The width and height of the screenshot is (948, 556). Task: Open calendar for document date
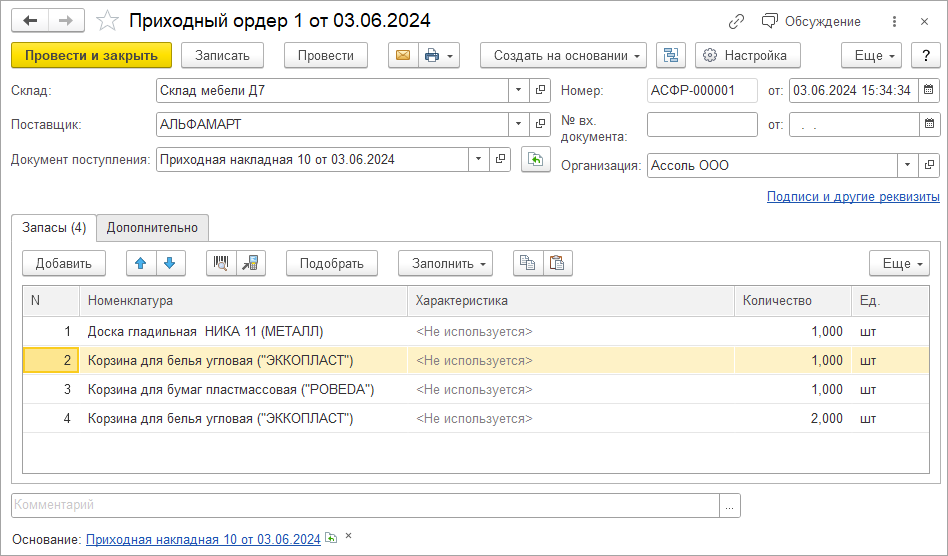click(929, 91)
